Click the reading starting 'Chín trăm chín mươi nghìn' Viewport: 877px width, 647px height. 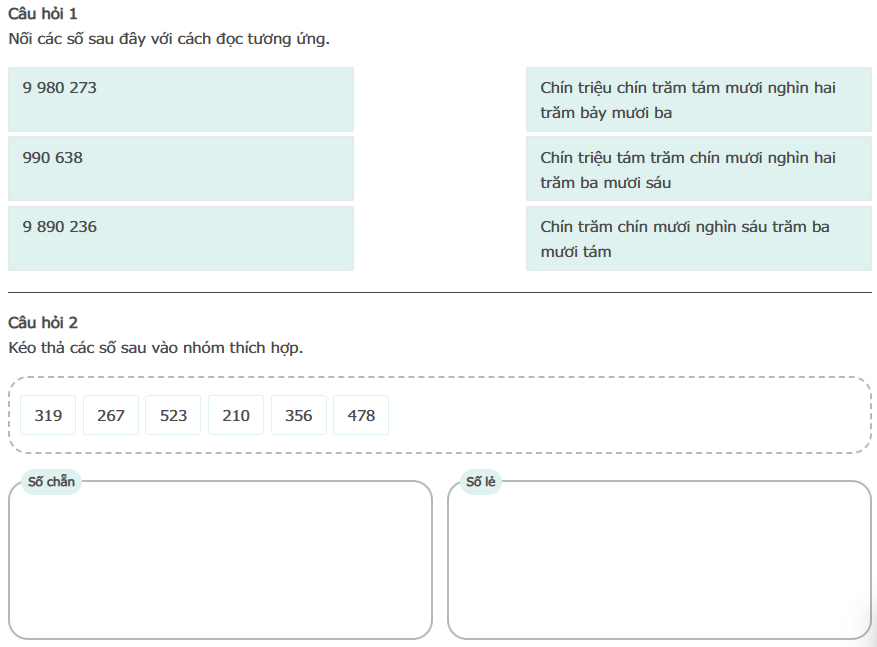point(698,238)
